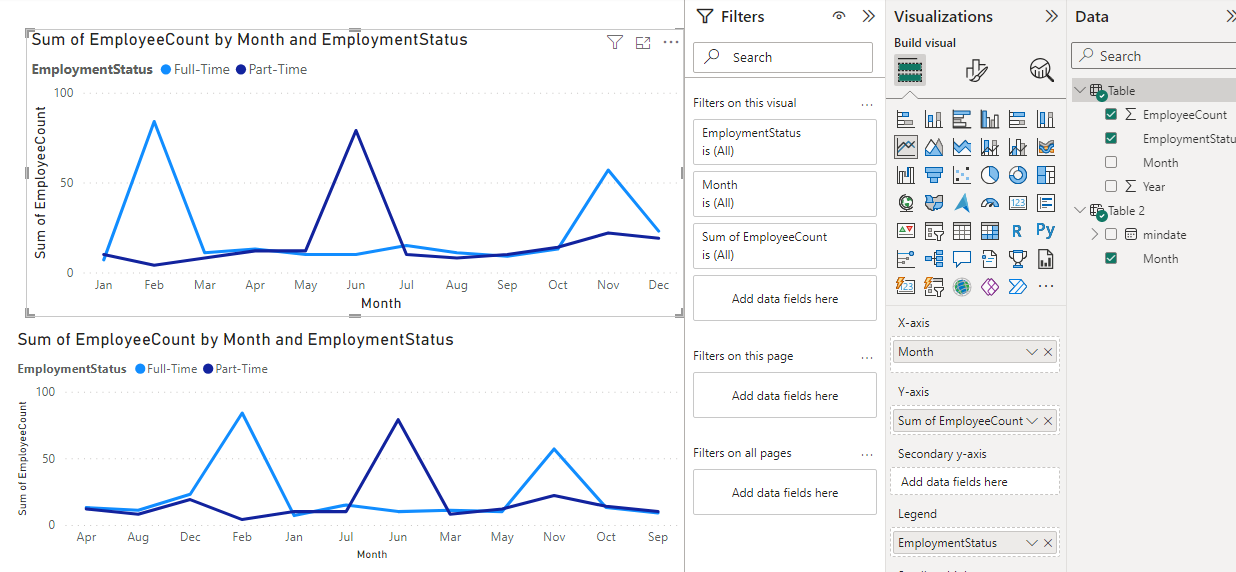1236x572 pixels.
Task: Remove Month from the X-axis well
Action: tap(1048, 352)
